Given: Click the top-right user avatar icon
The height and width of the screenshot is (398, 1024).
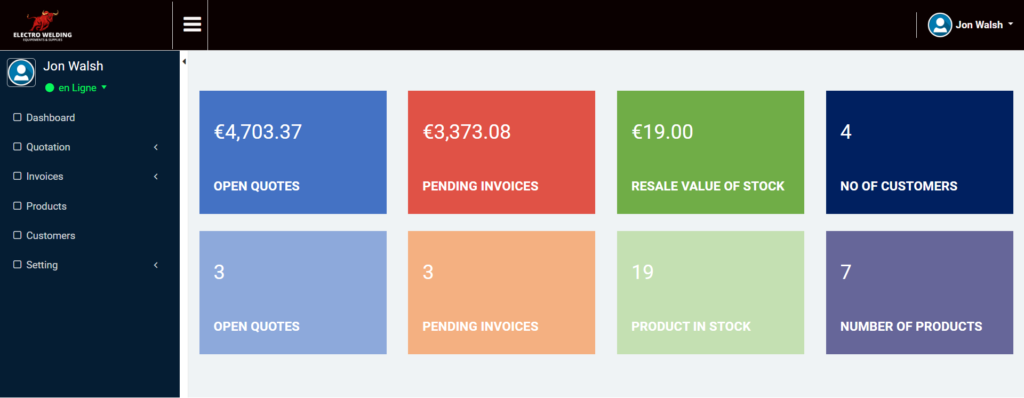Looking at the screenshot, I should 940,25.
